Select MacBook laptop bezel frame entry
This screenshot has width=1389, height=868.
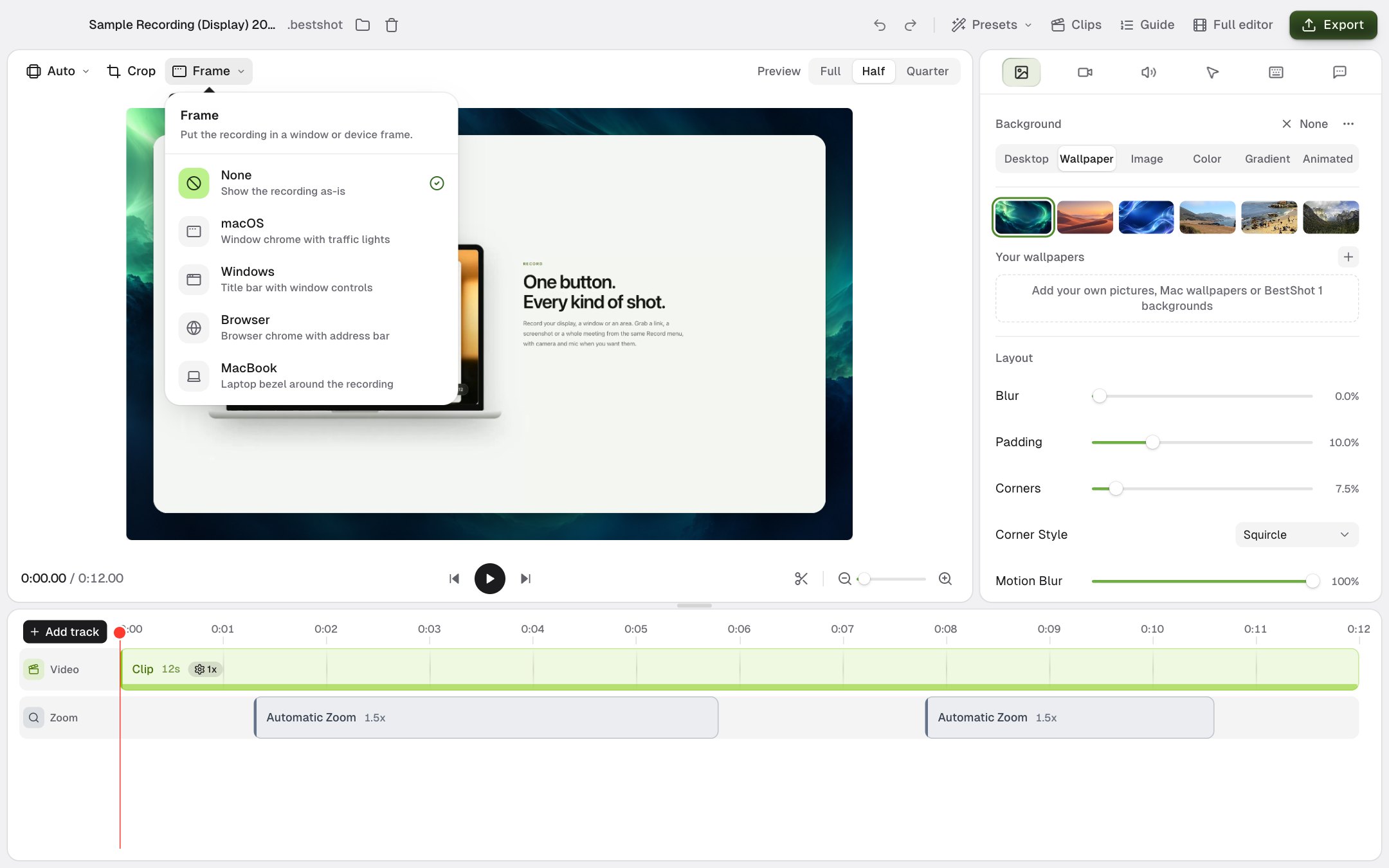tap(311, 375)
